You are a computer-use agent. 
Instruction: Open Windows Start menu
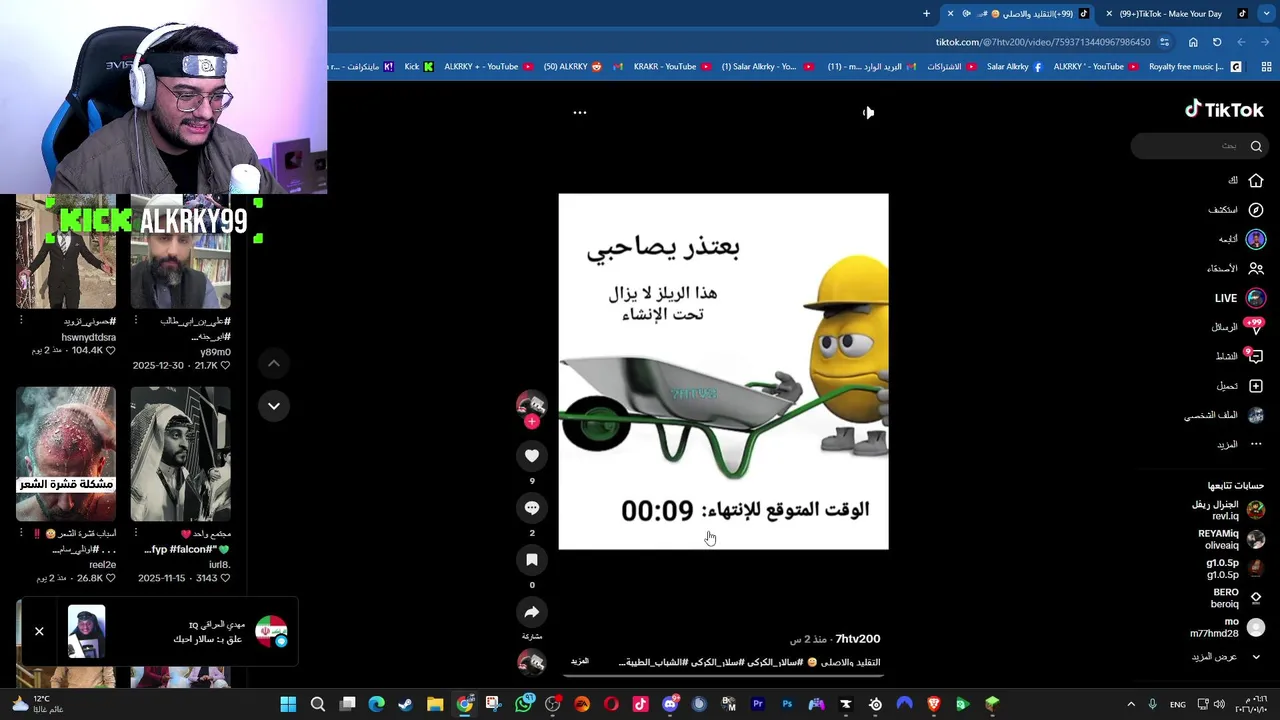pos(288,705)
